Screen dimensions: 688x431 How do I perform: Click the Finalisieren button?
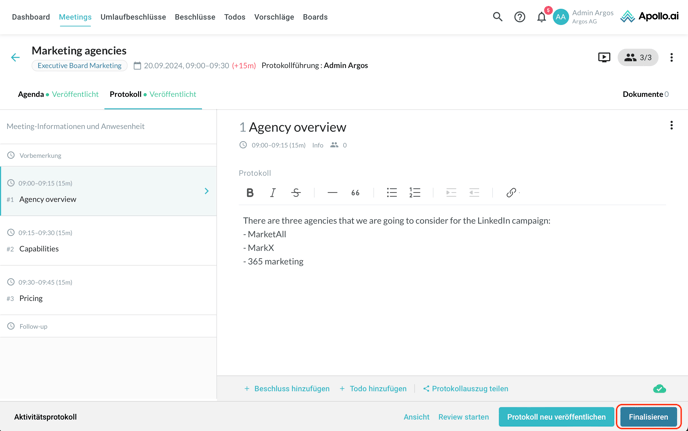click(x=648, y=417)
